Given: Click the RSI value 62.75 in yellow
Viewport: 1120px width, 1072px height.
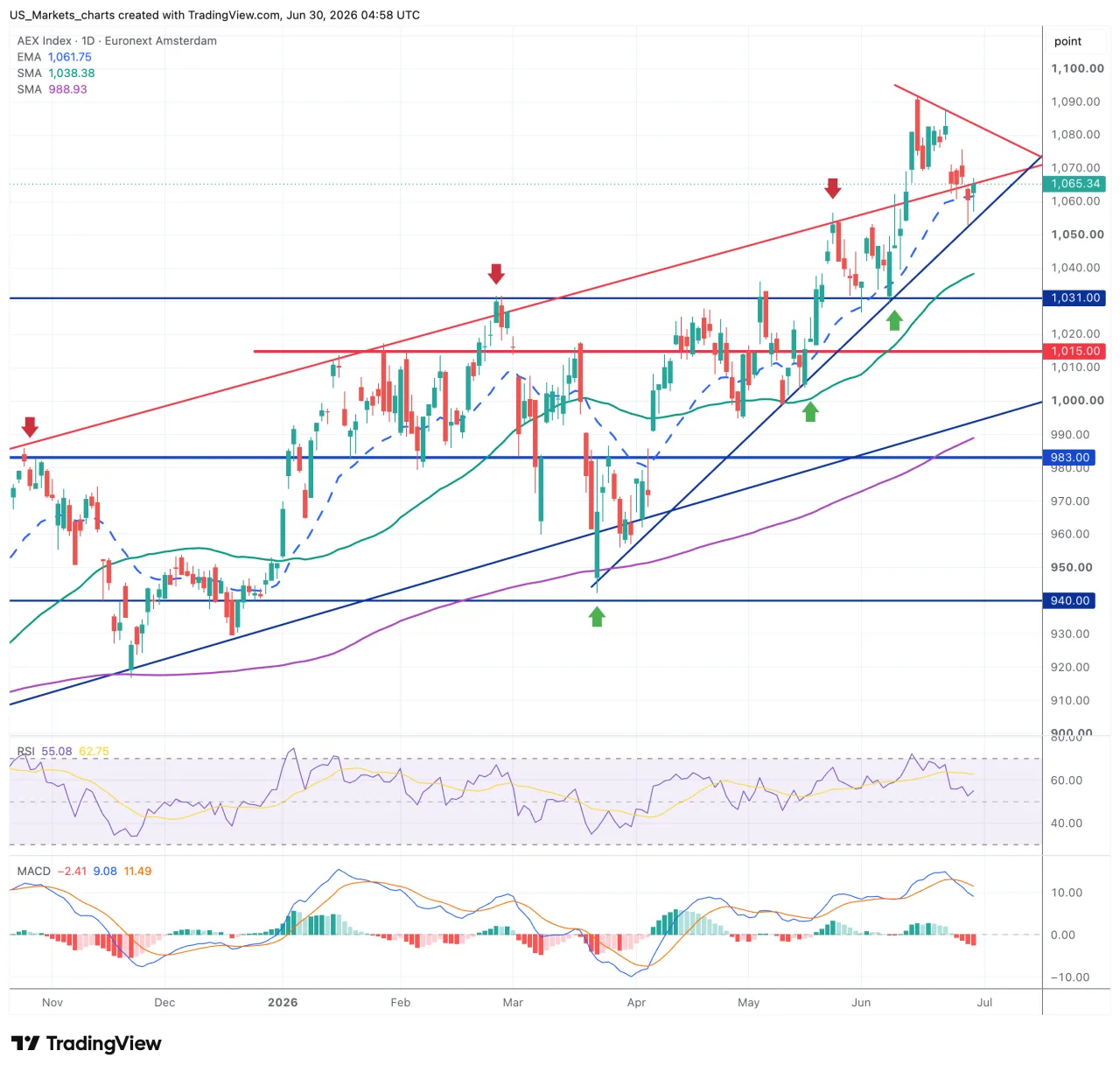Looking at the screenshot, I should click(x=94, y=752).
